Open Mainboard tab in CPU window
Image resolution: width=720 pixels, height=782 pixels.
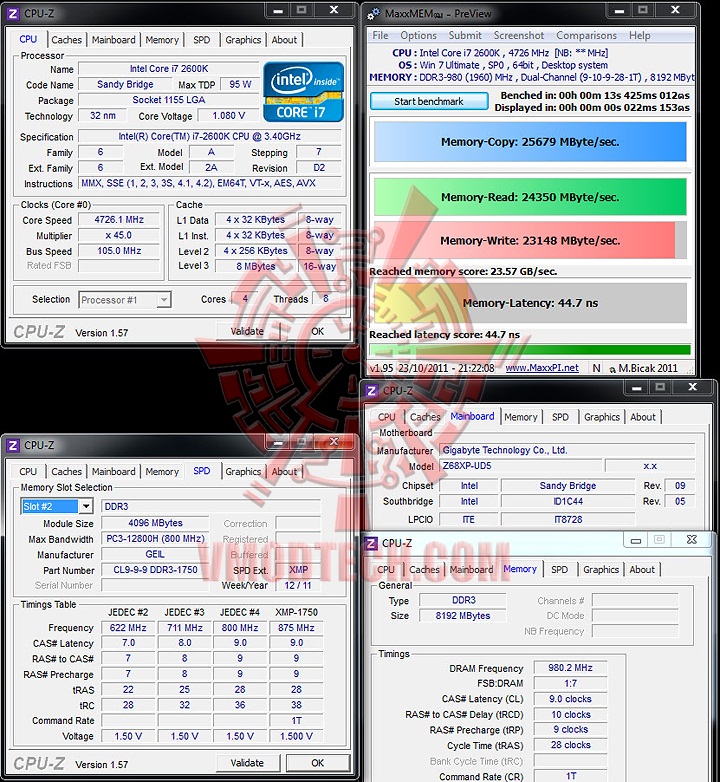[113, 40]
